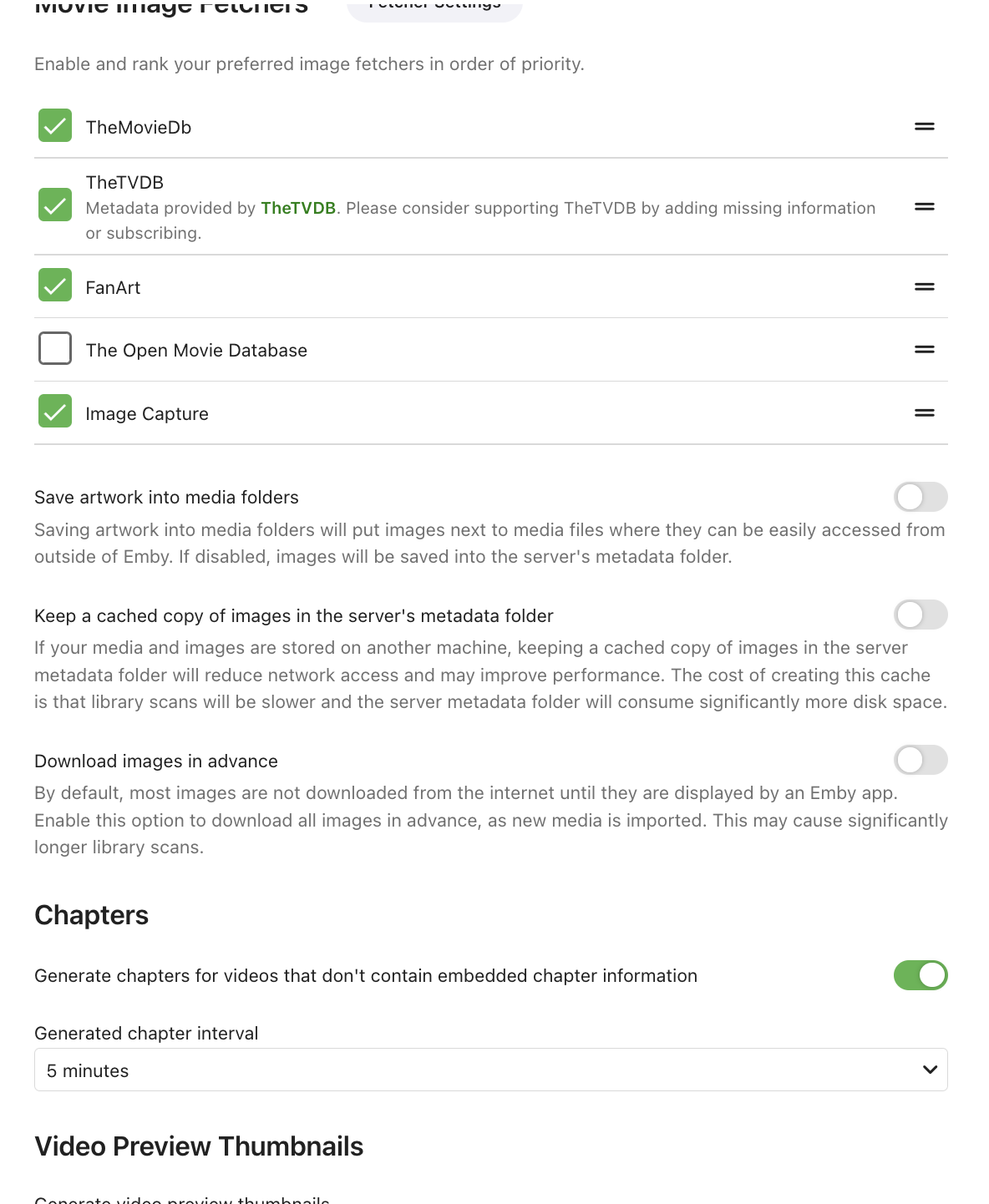Click the TheMovieDb drag reorder handle
The width and height of the screenshot is (989, 1204).
924,127
